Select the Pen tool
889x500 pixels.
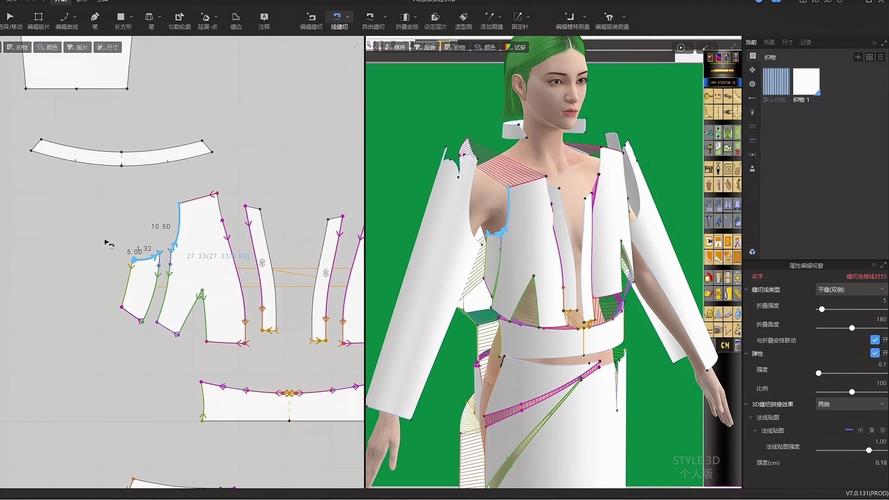95,20
